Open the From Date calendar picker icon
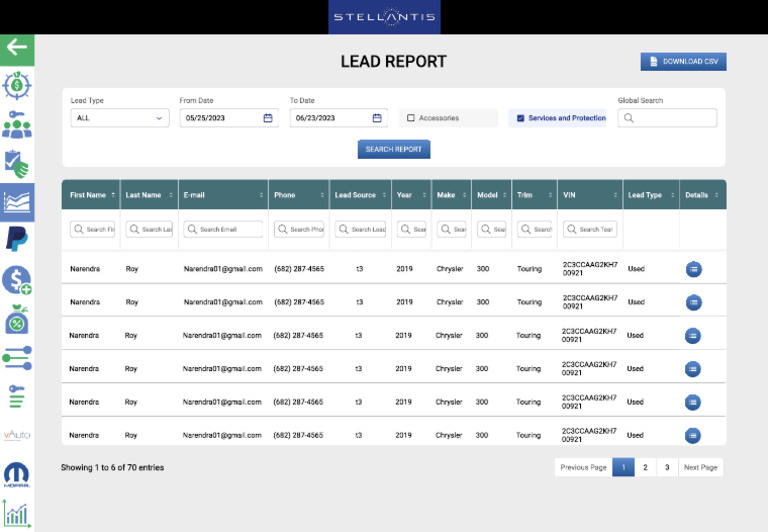 coord(268,118)
